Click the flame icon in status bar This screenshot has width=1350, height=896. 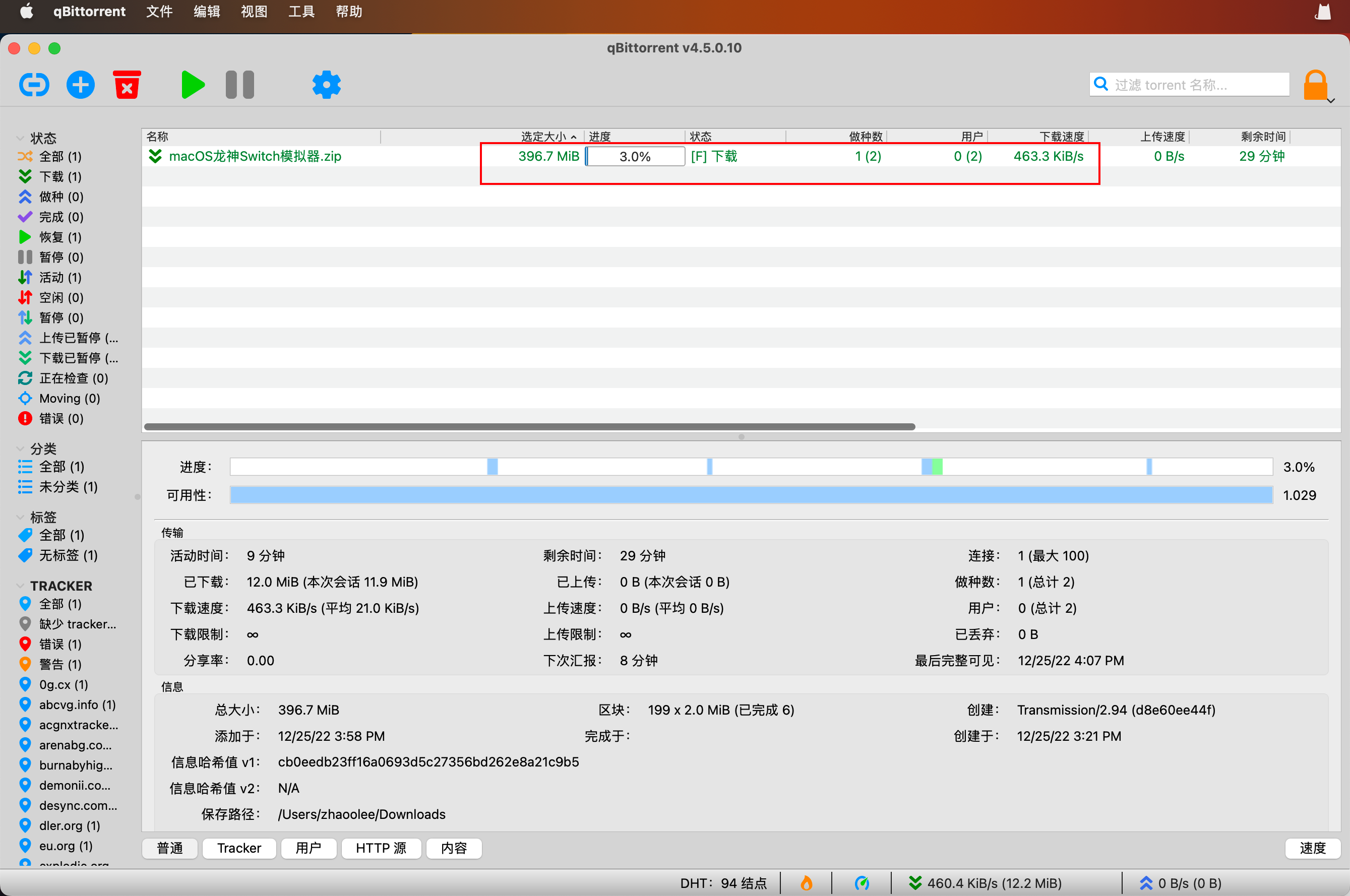[x=806, y=883]
